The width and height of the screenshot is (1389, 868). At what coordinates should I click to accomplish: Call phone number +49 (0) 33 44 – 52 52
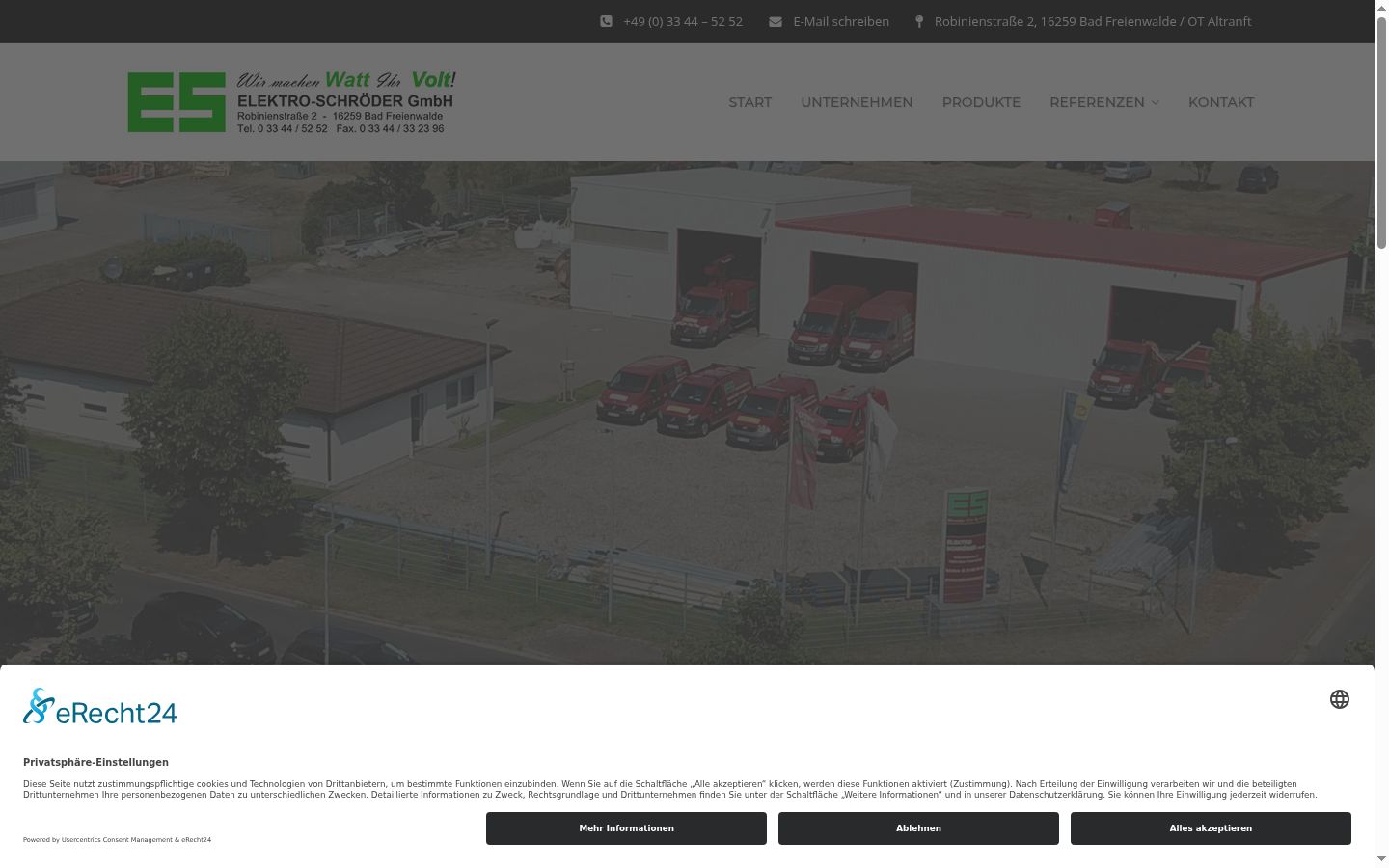683,21
